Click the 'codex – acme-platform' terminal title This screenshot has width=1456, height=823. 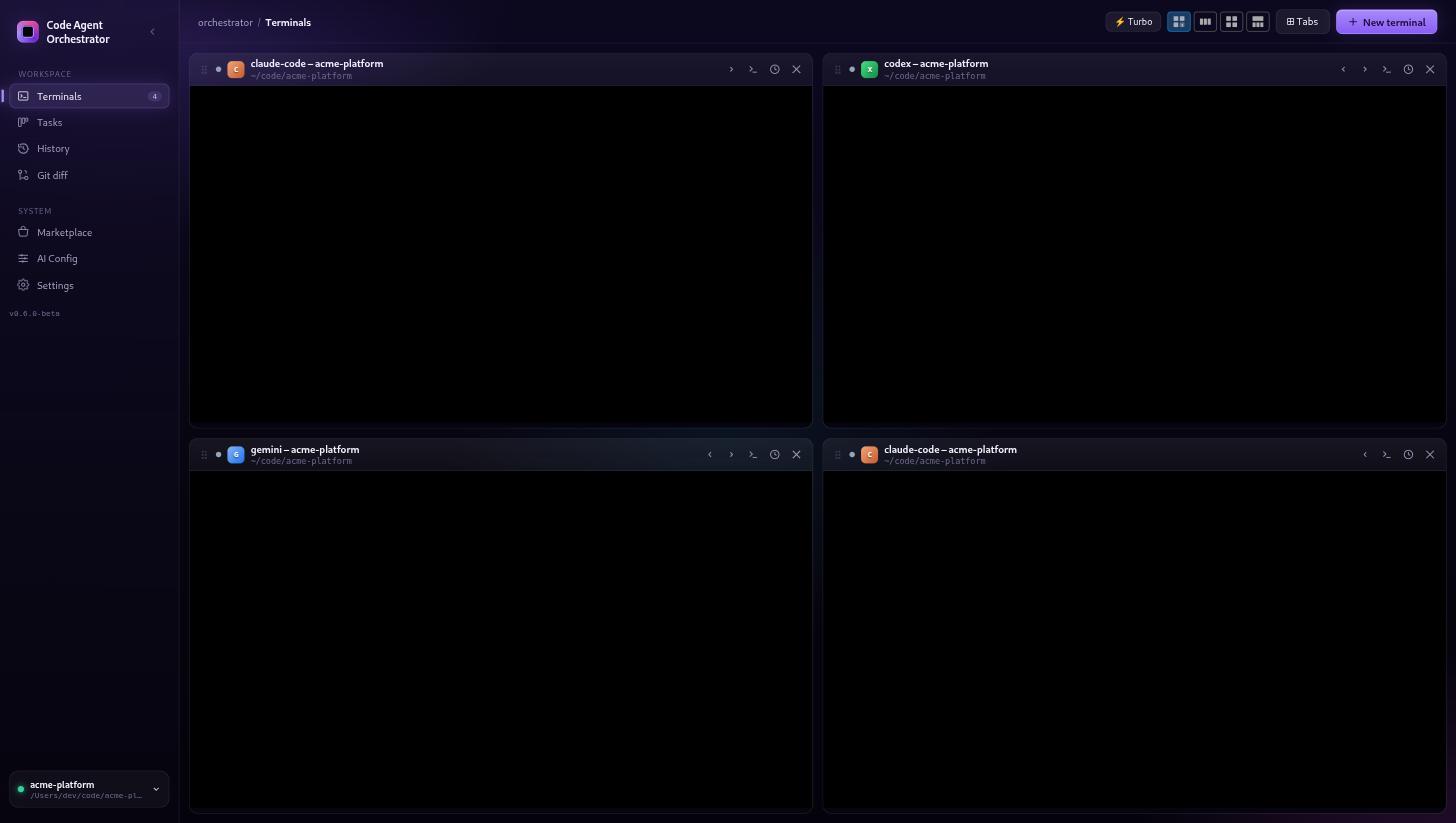coord(936,63)
